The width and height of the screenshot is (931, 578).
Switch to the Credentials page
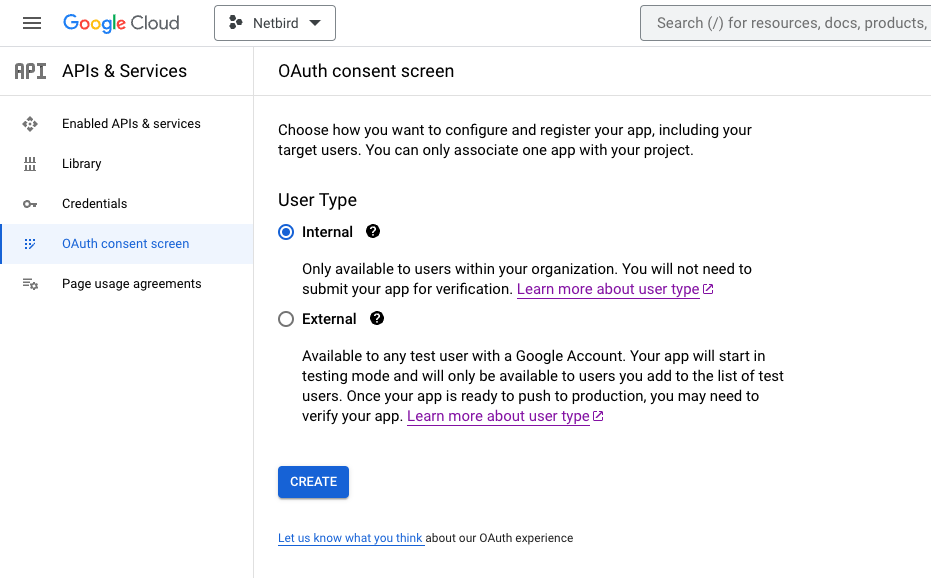click(94, 203)
